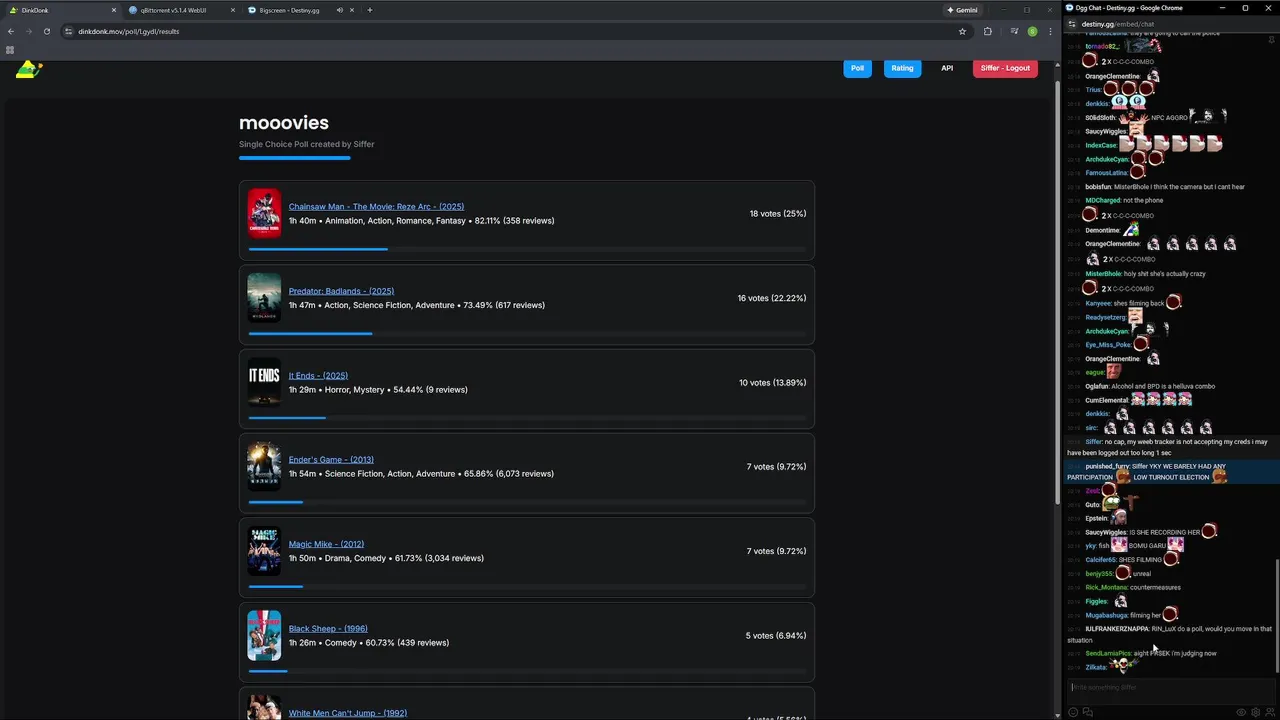Focus the 'Write something Siffer' chat input
1280x720 pixels.
tap(1171, 687)
